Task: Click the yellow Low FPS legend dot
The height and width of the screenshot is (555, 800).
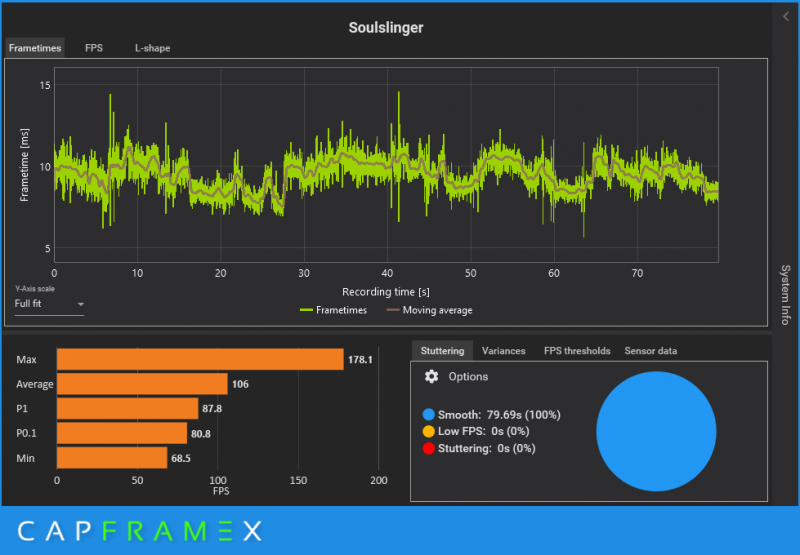Action: 429,432
